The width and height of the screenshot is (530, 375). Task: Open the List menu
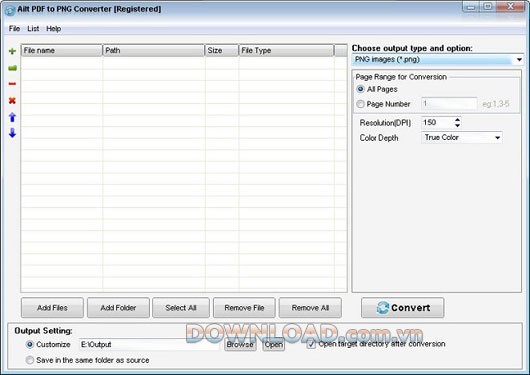[33, 29]
